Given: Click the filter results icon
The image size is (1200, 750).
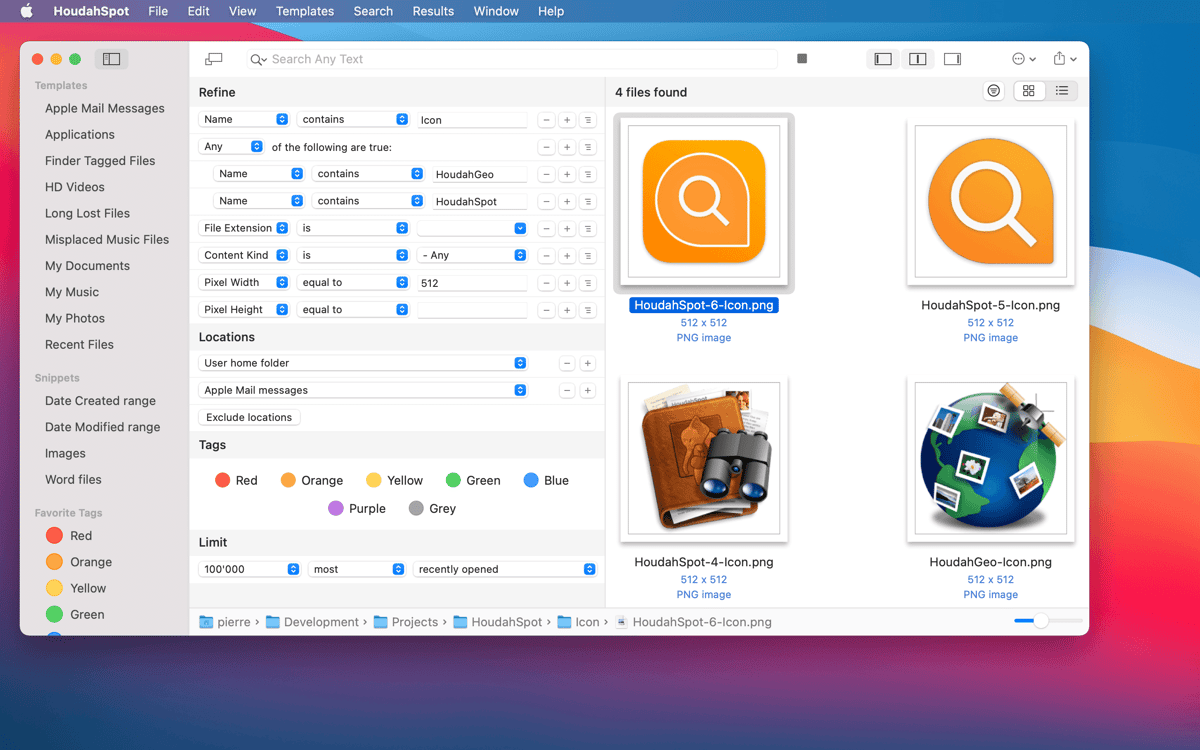Looking at the screenshot, I should click(993, 91).
